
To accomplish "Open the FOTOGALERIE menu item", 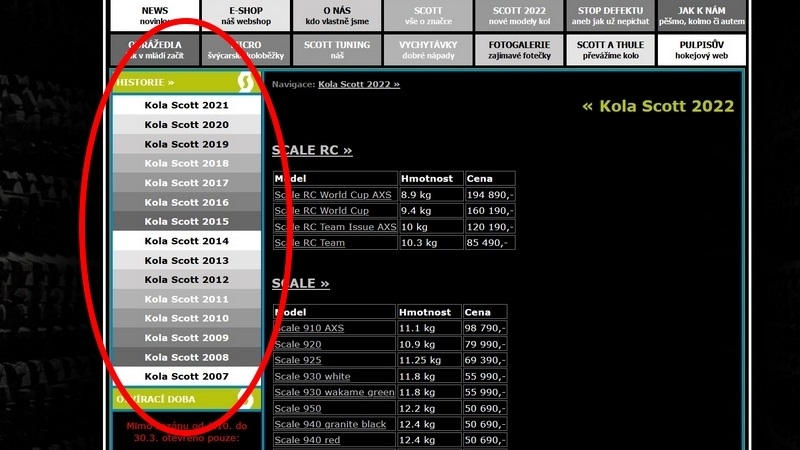I will point(520,50).
